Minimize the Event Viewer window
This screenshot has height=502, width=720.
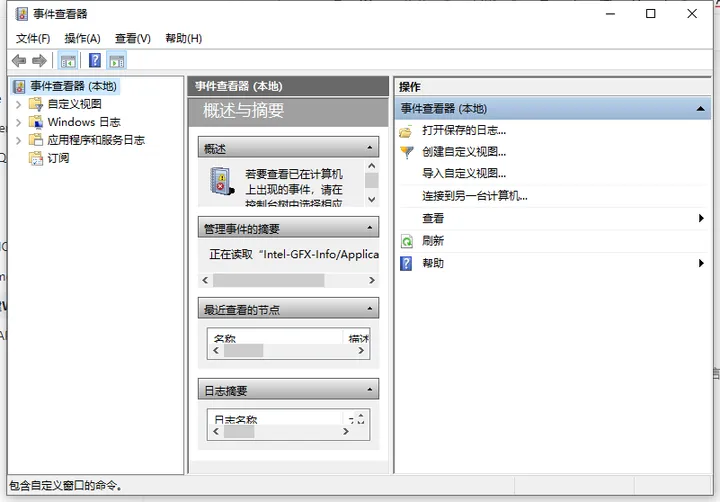coord(610,14)
